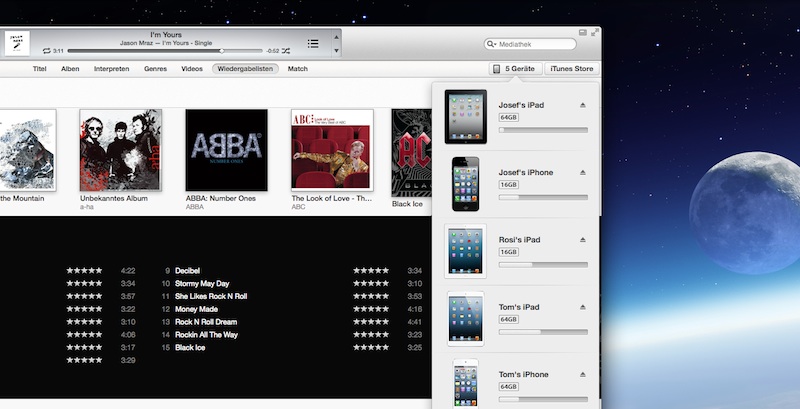Select the Wiedergabelisten tab
Image resolution: width=800 pixels, height=409 pixels.
(245, 69)
